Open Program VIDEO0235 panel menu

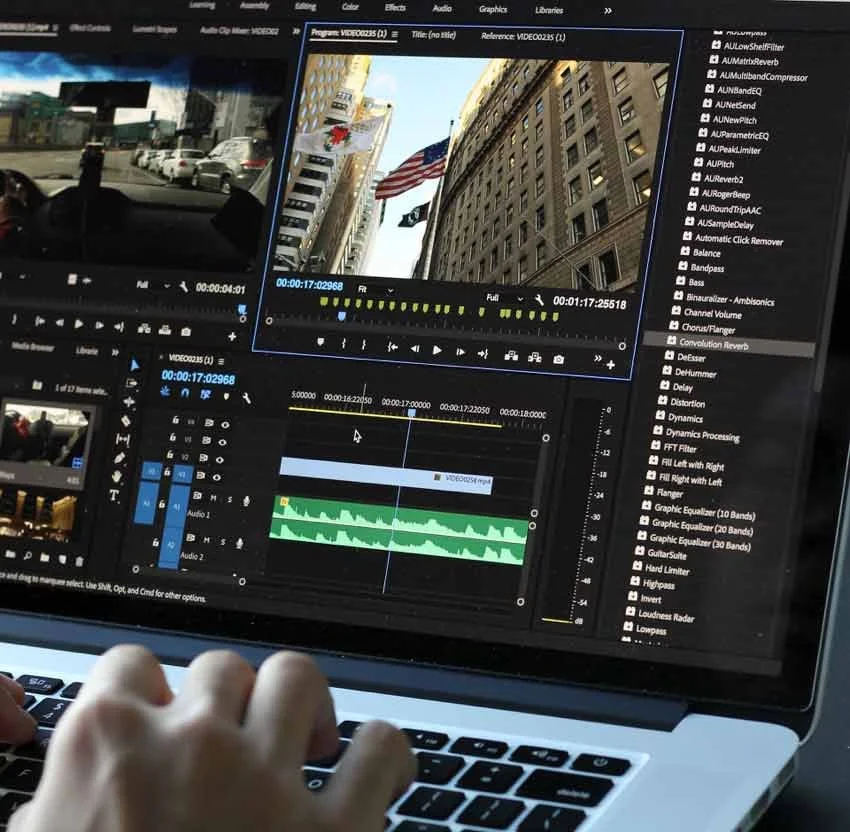[x=395, y=35]
